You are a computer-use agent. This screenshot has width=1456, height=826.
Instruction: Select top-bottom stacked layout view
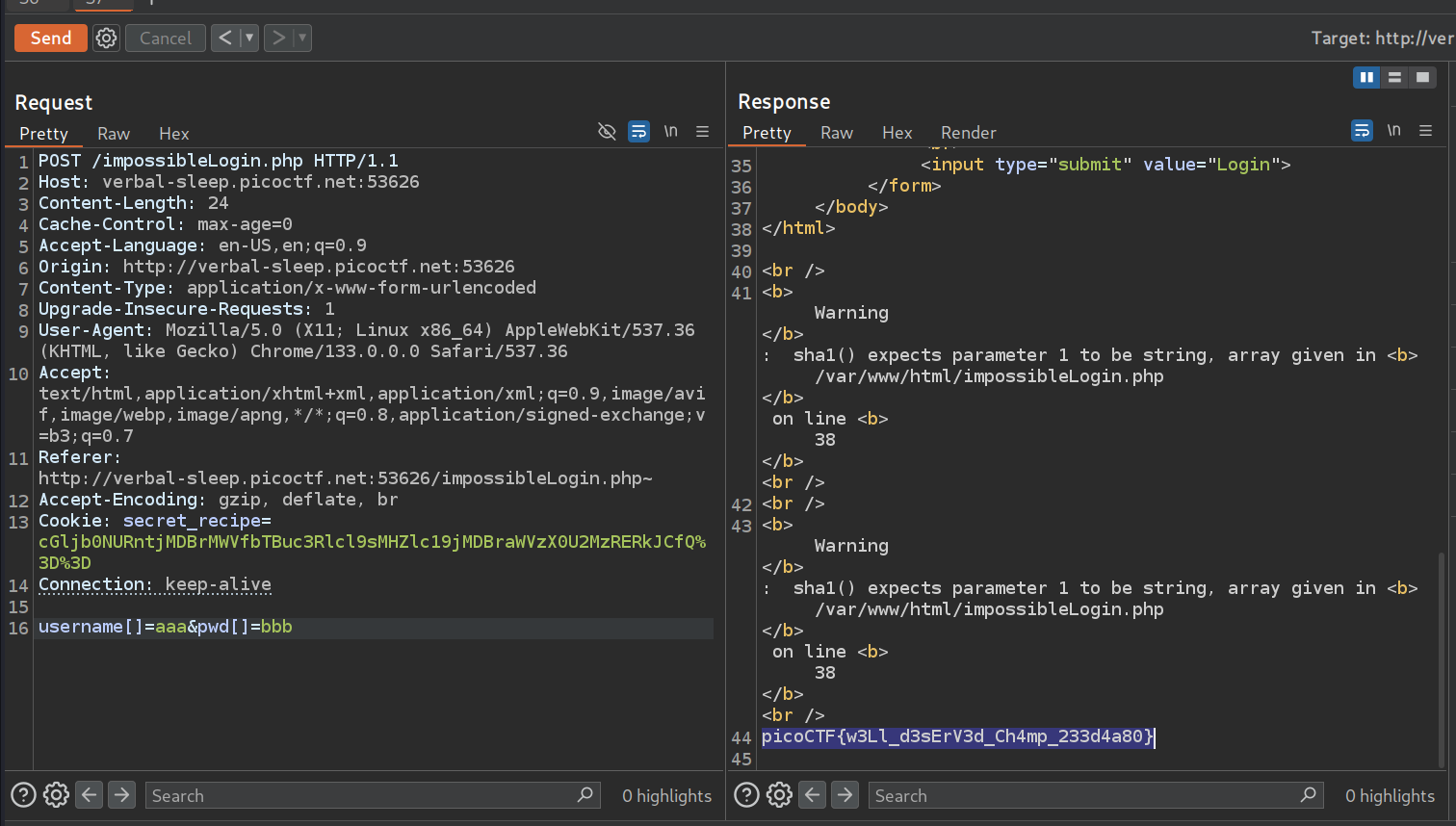[x=1394, y=78]
